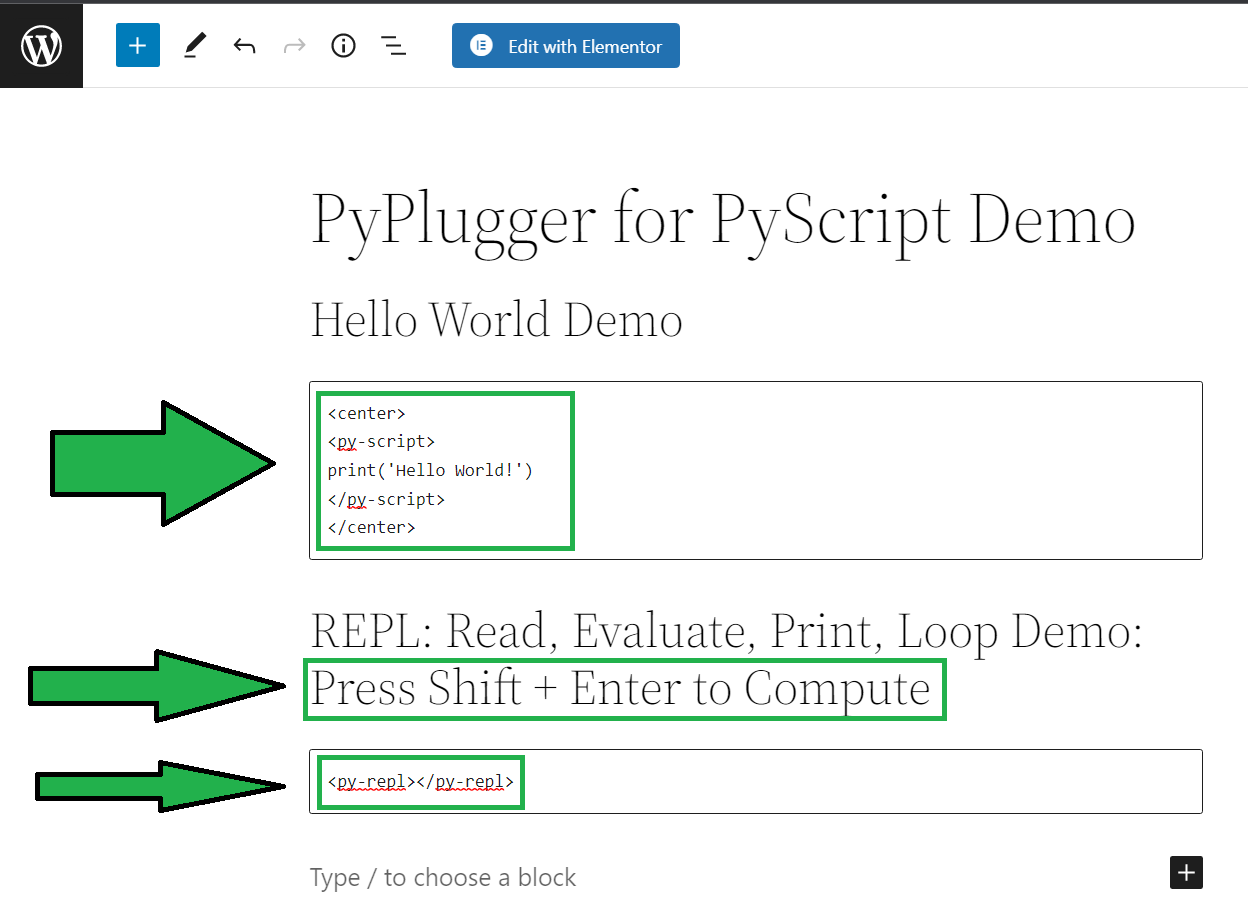Click Press Shift + Enter to Compute text
The width and height of the screenshot is (1248, 909).
[621, 689]
